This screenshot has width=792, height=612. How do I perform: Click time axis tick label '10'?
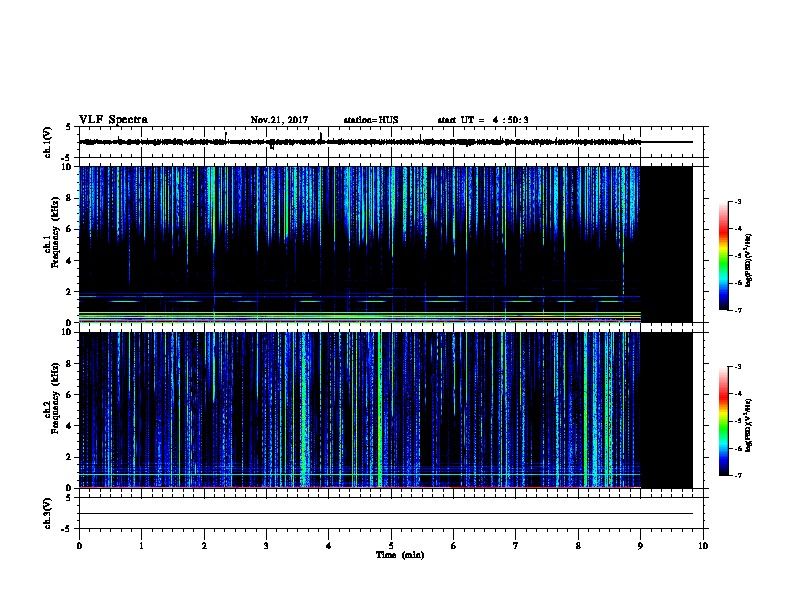pyautogui.click(x=703, y=546)
